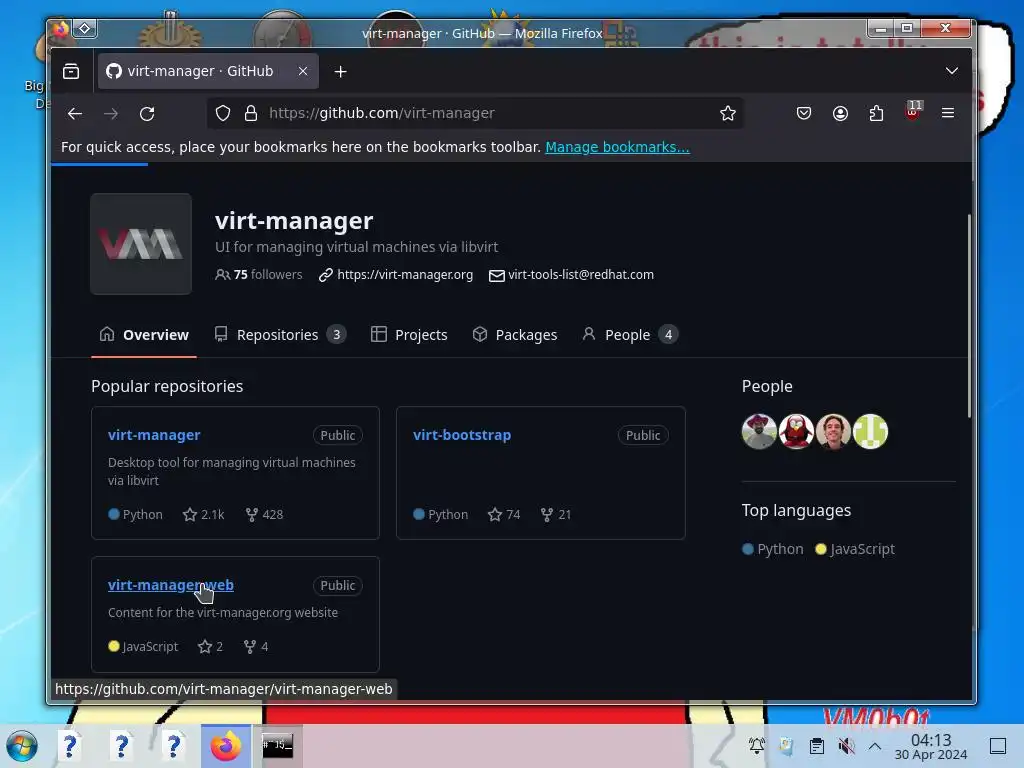Viewport: 1024px width, 768px height.
Task: Open the https://virt-manager.org website link
Action: click(405, 275)
